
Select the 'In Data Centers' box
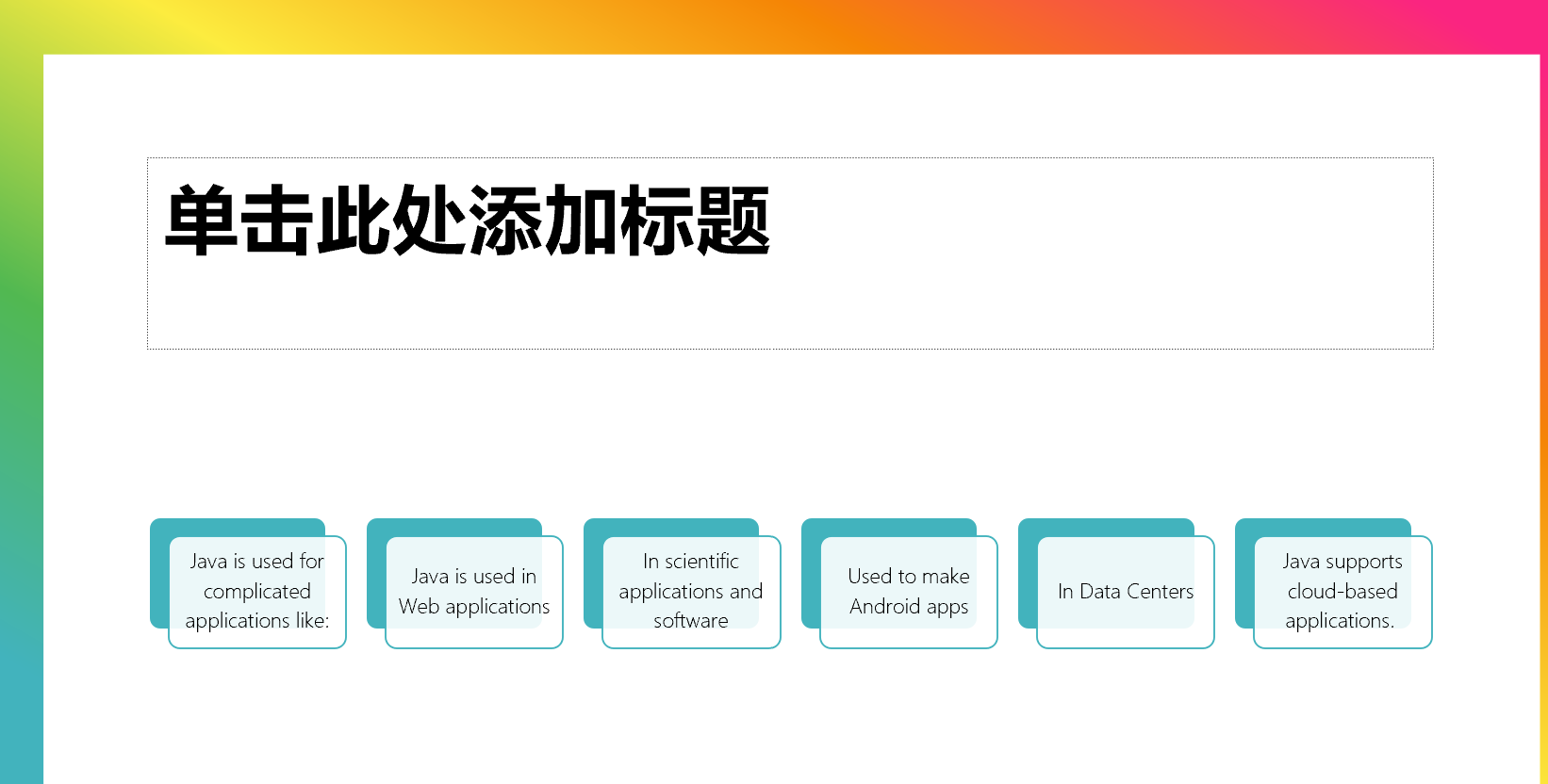coord(1126,592)
